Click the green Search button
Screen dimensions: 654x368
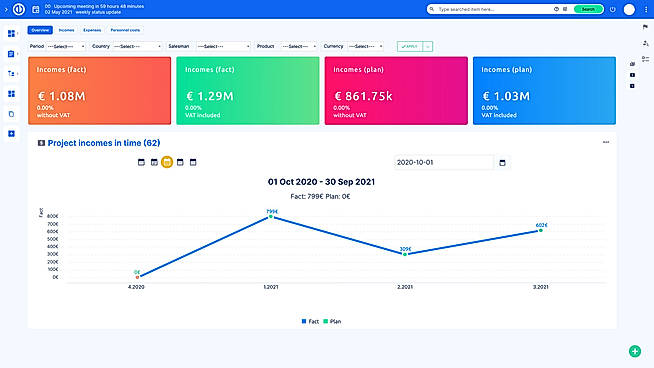coord(588,9)
